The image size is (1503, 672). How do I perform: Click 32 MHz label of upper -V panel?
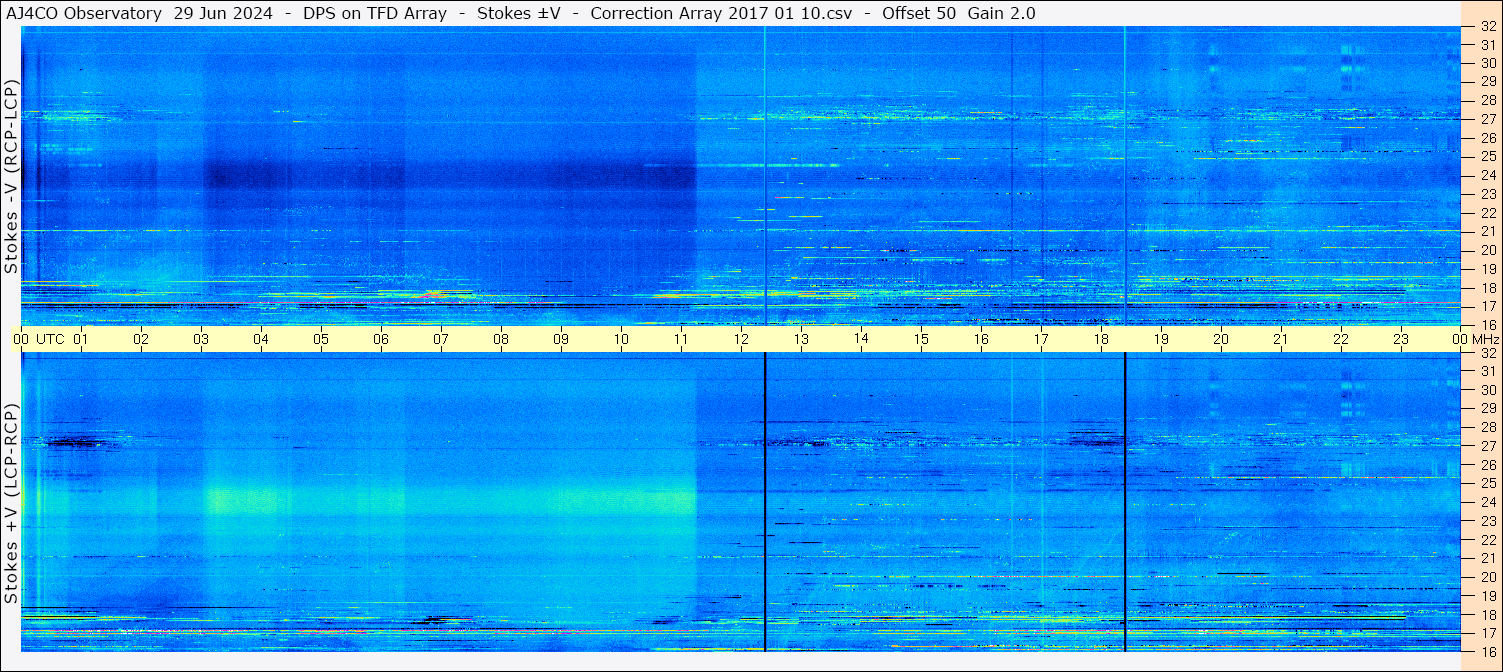coord(1488,27)
